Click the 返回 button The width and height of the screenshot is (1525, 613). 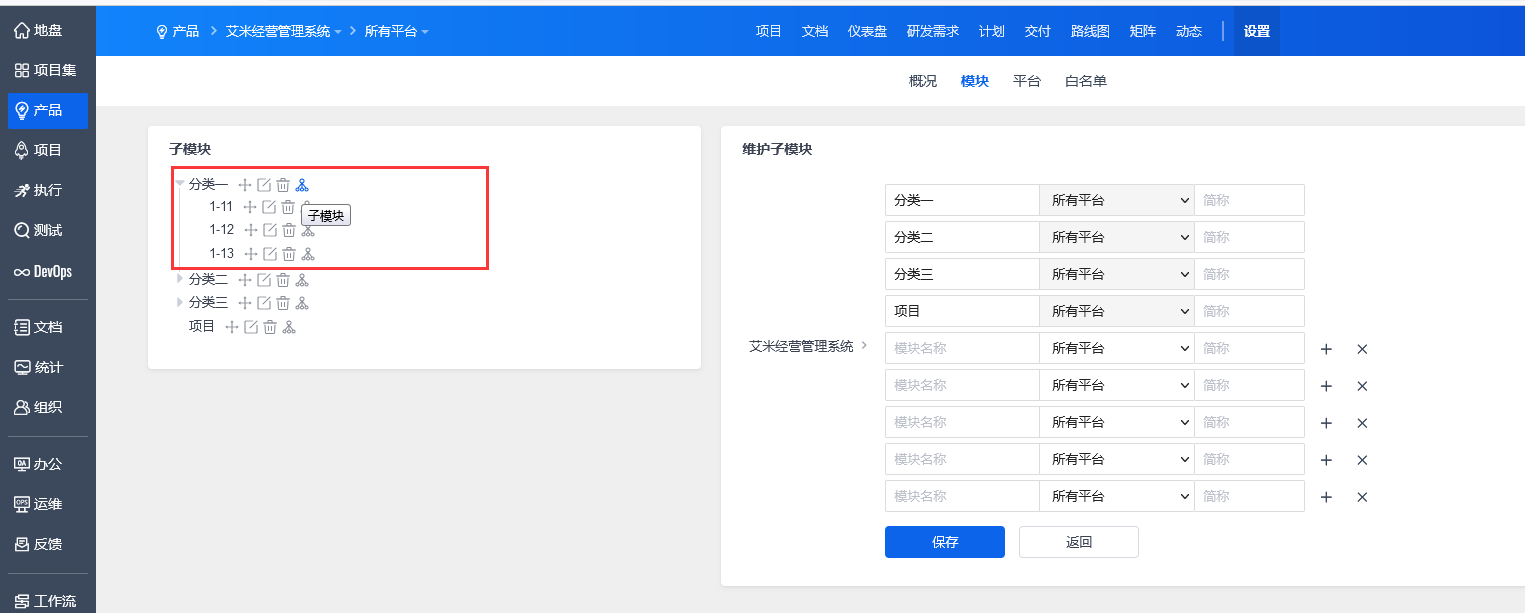(x=1078, y=542)
